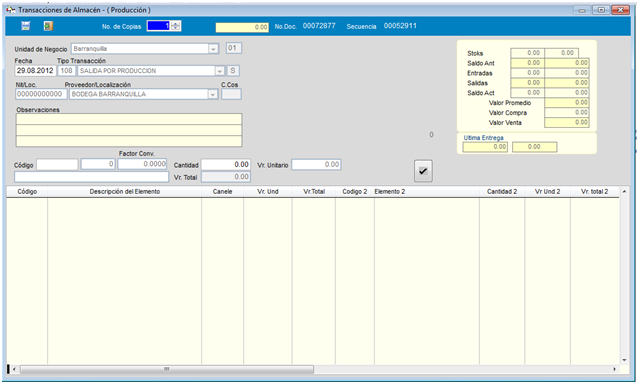Click the Descripción del Elemento column header

pyautogui.click(x=125, y=192)
